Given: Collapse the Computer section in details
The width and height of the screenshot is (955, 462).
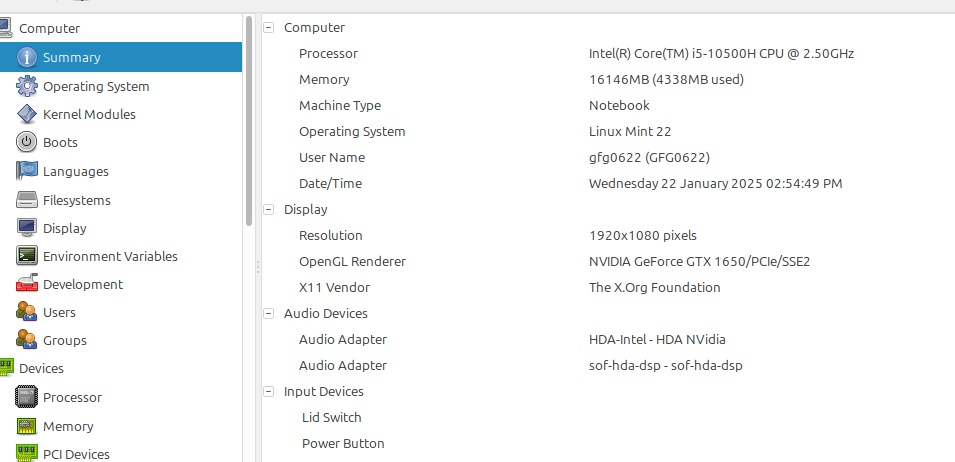Looking at the screenshot, I should tap(268, 28).
